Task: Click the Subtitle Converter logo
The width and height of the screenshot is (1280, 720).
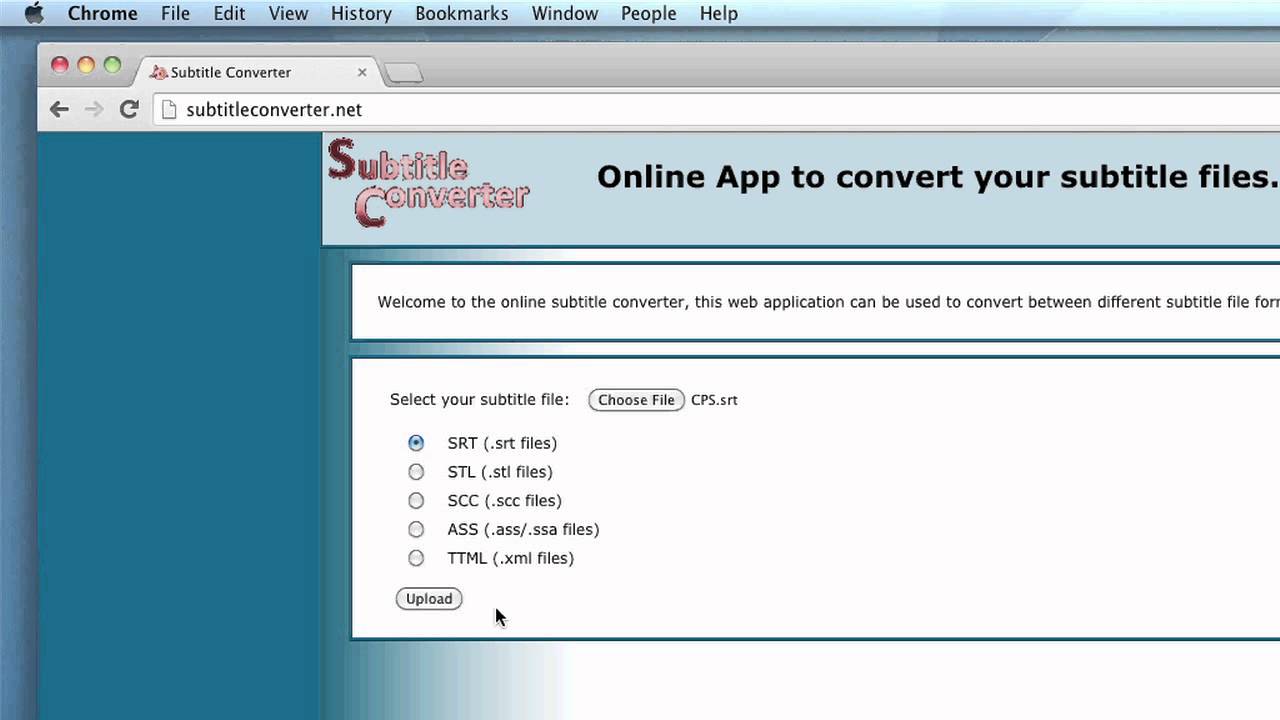Action: [x=428, y=182]
